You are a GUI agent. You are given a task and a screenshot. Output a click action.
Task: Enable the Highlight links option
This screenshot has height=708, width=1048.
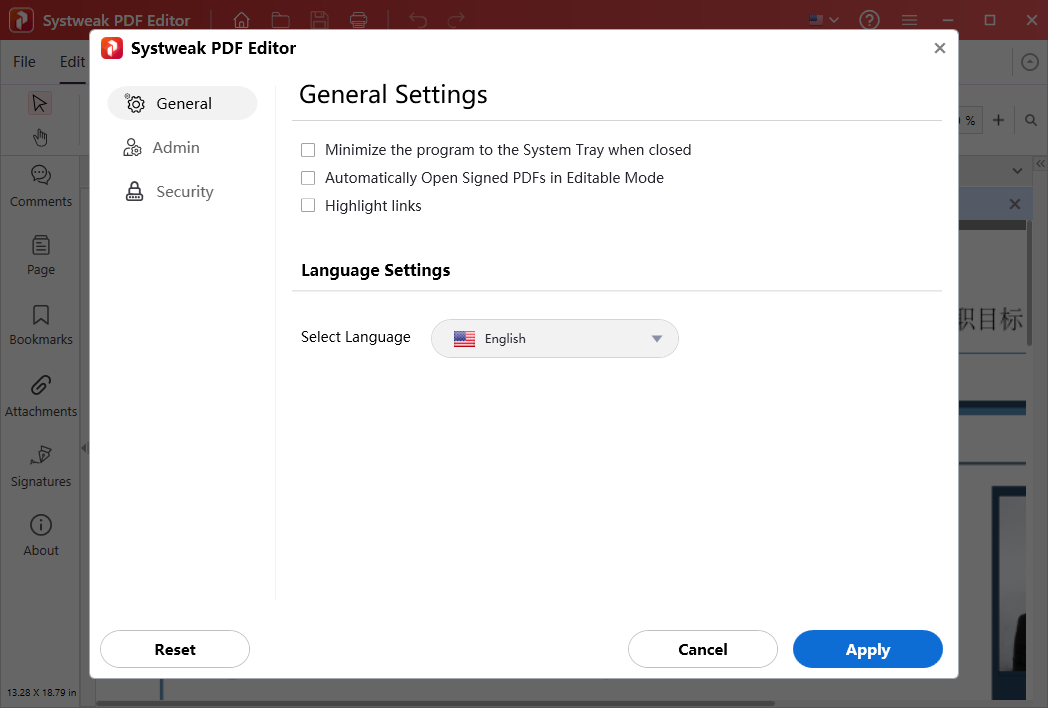pyautogui.click(x=308, y=206)
